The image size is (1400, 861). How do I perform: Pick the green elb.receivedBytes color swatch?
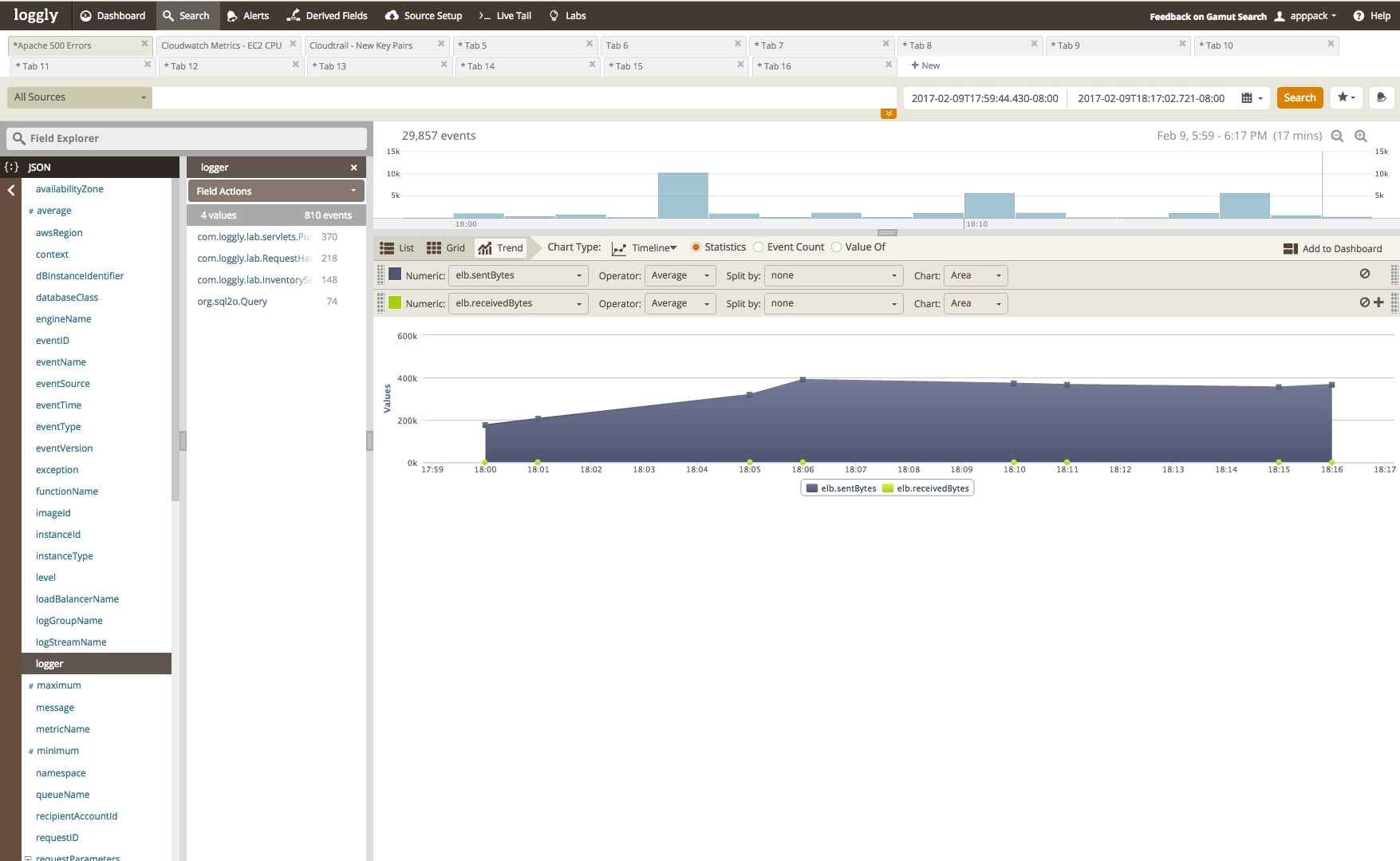395,303
